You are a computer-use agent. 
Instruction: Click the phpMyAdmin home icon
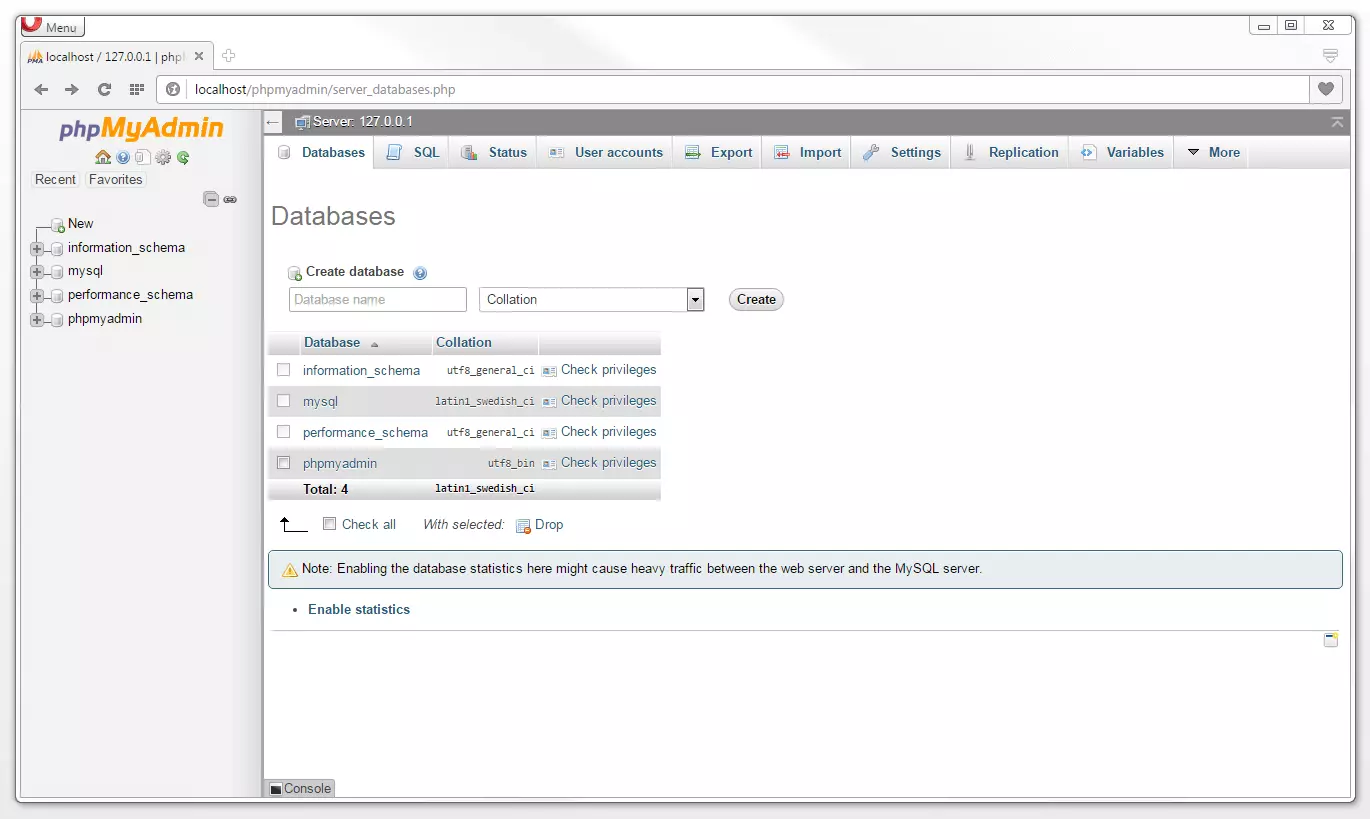click(102, 157)
